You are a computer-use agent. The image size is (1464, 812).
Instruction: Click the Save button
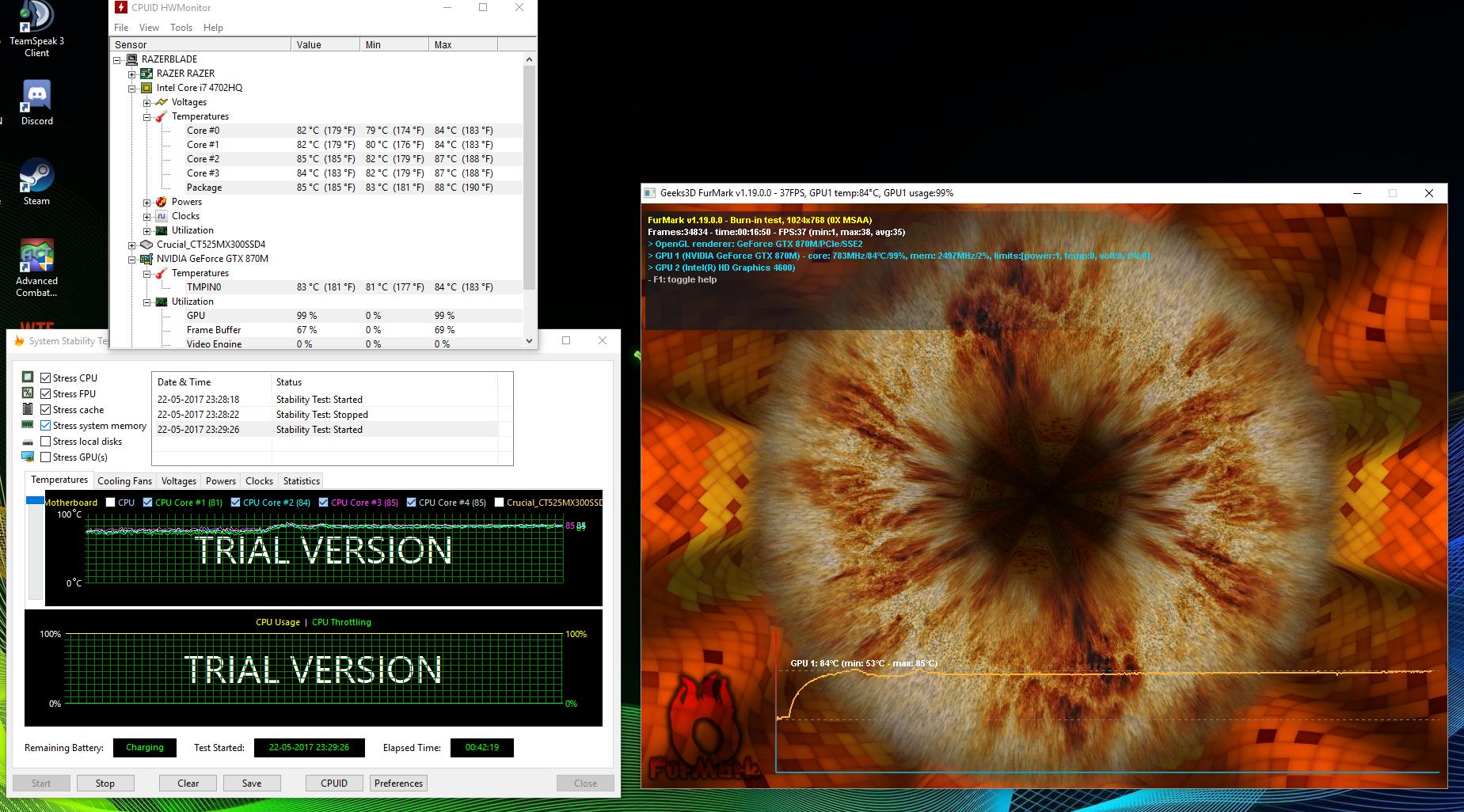[x=252, y=784]
